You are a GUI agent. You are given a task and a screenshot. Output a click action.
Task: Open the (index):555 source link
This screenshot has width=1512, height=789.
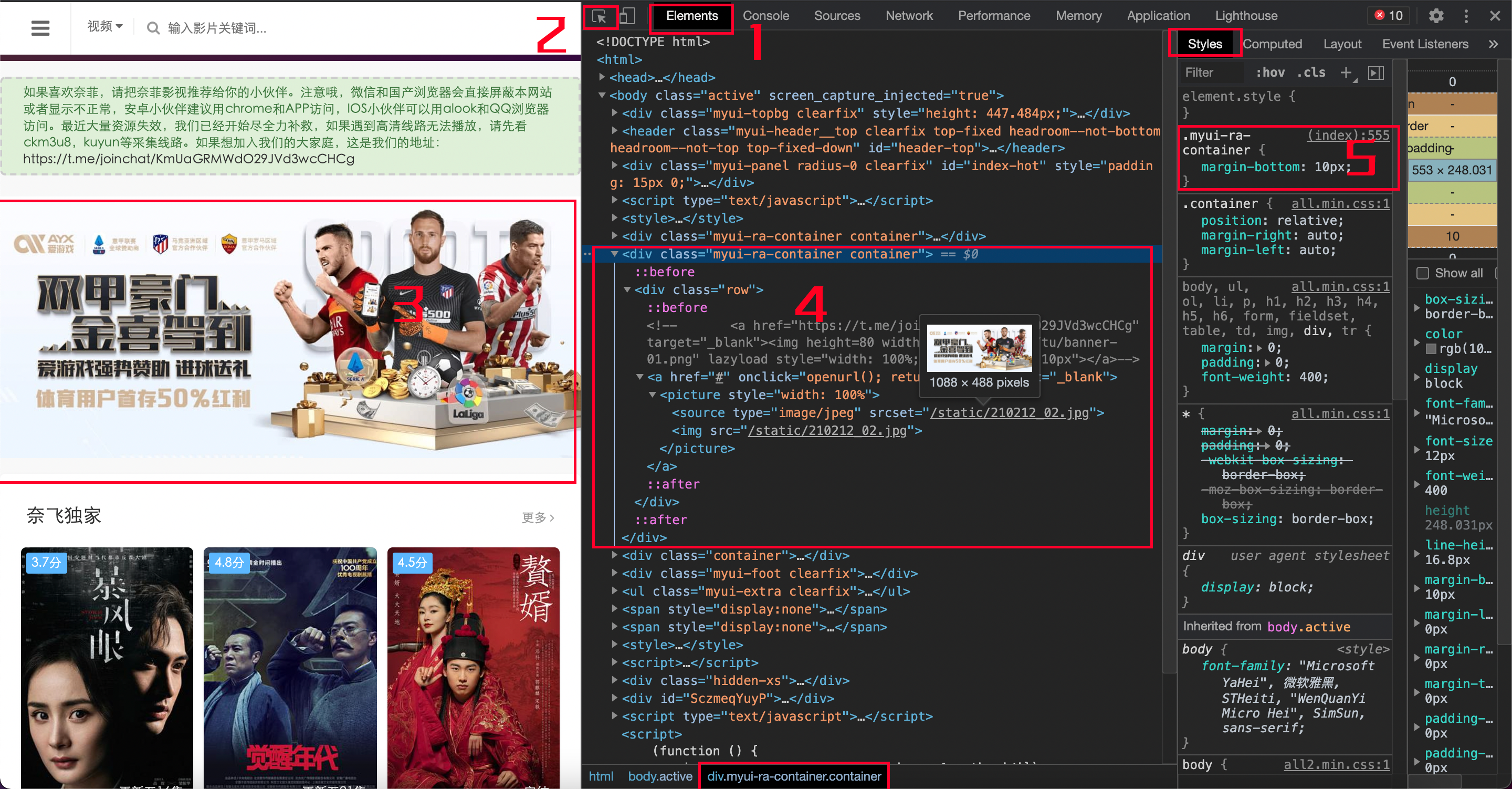point(1348,134)
